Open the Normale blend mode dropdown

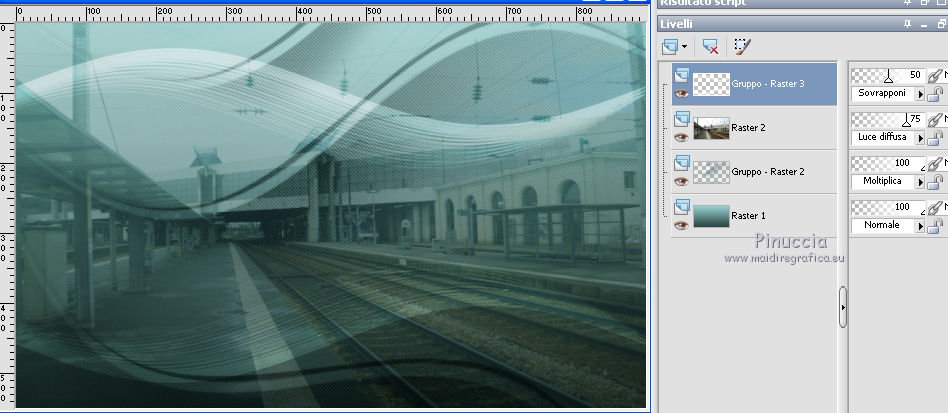click(888, 225)
